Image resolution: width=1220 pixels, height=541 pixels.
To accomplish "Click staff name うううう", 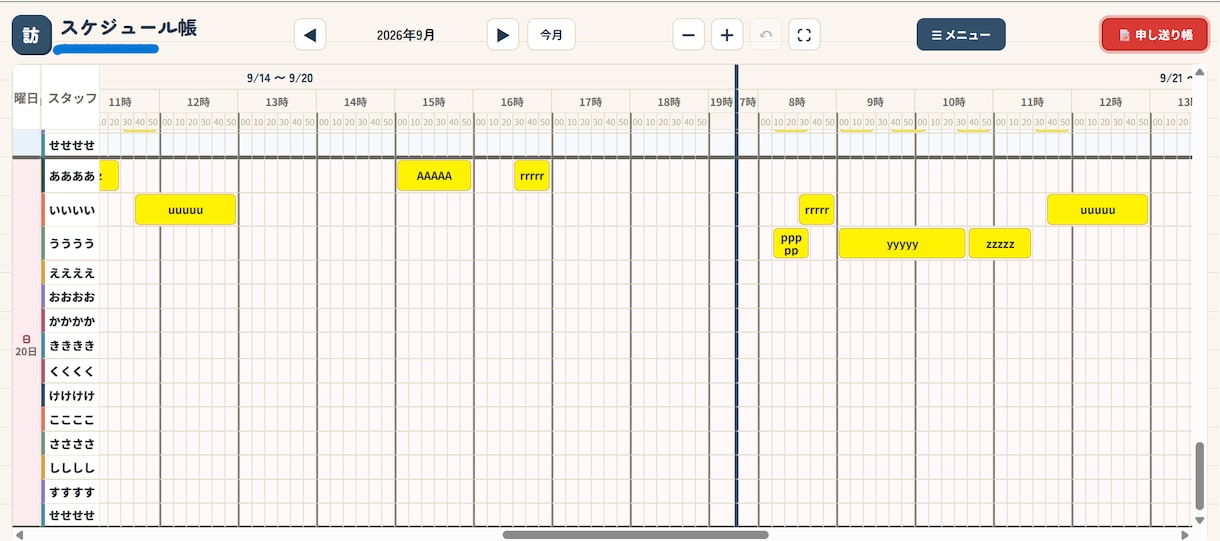I will pos(72,244).
